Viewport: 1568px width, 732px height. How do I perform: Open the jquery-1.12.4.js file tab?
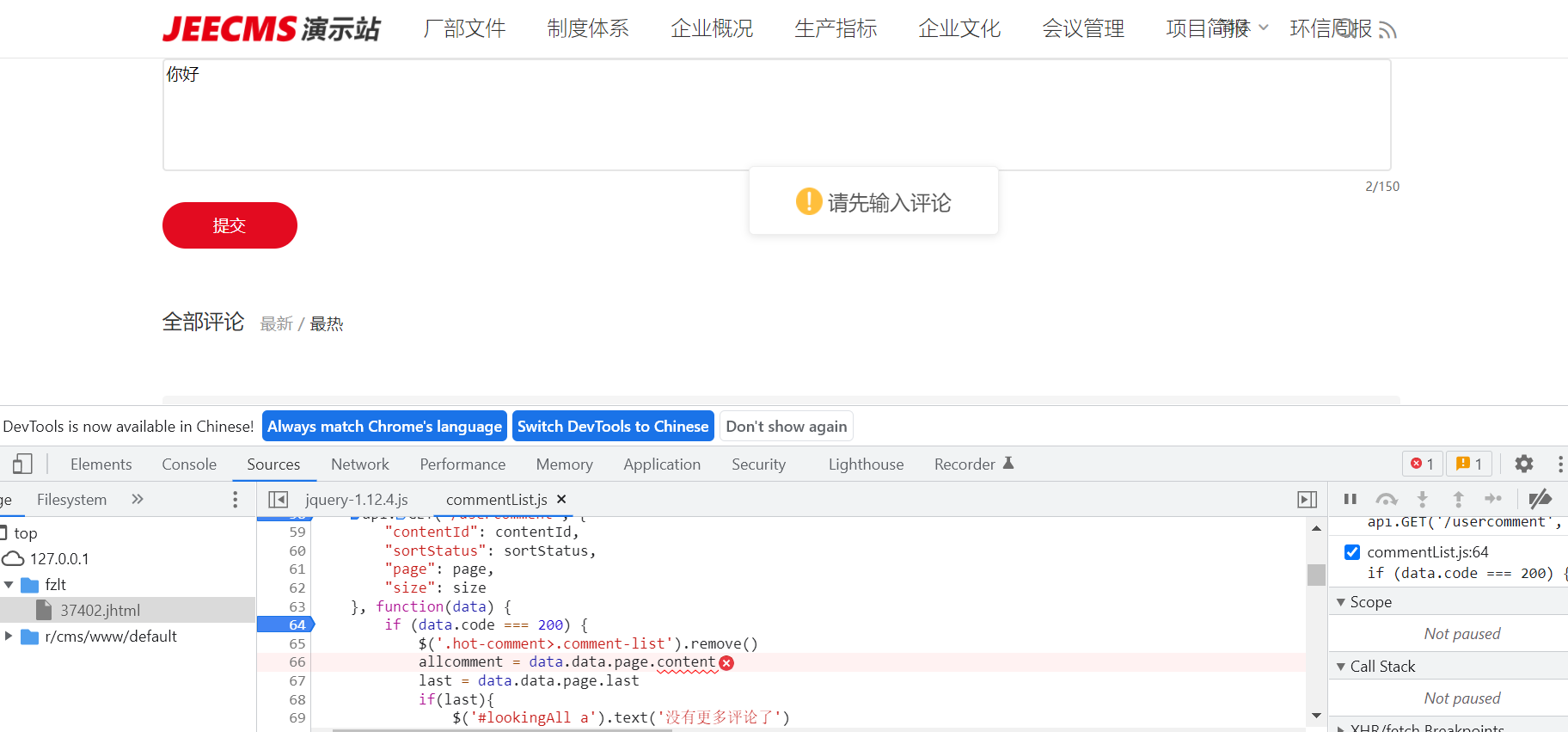356,500
